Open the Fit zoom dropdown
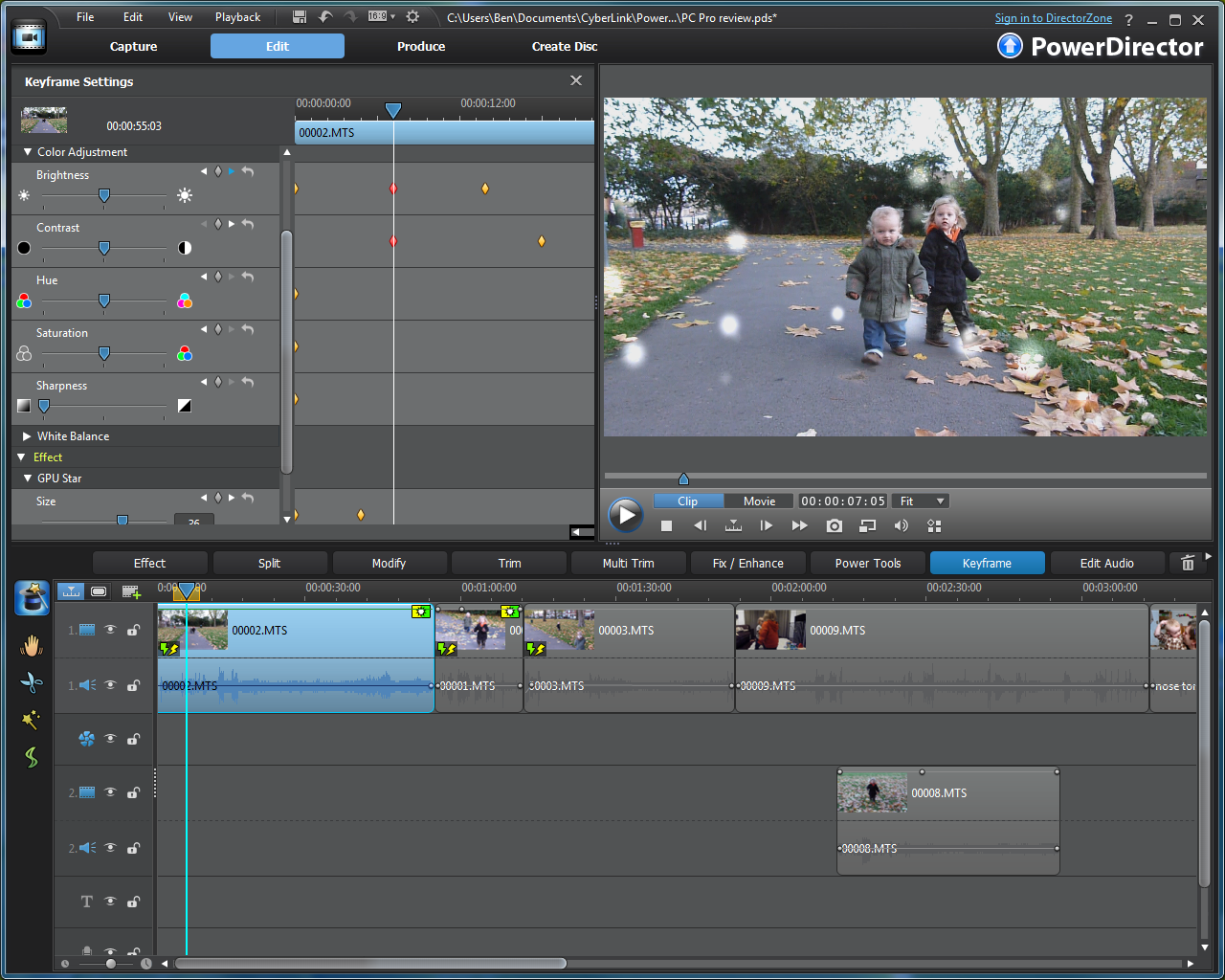The height and width of the screenshot is (980, 1225). (x=921, y=501)
